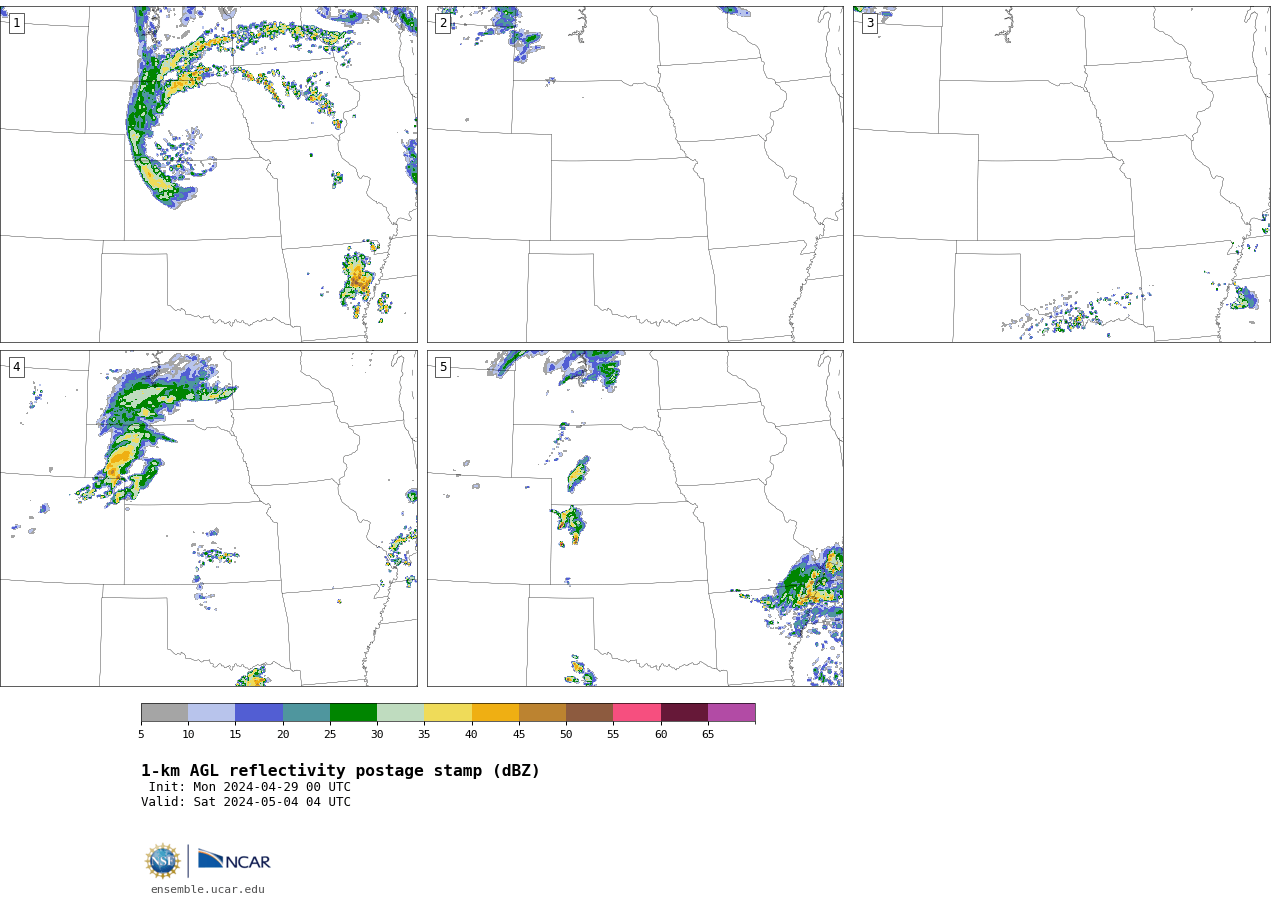Click the light blue 10-15 dBZ swatch
This screenshot has width=1280, height=901.
click(x=211, y=713)
